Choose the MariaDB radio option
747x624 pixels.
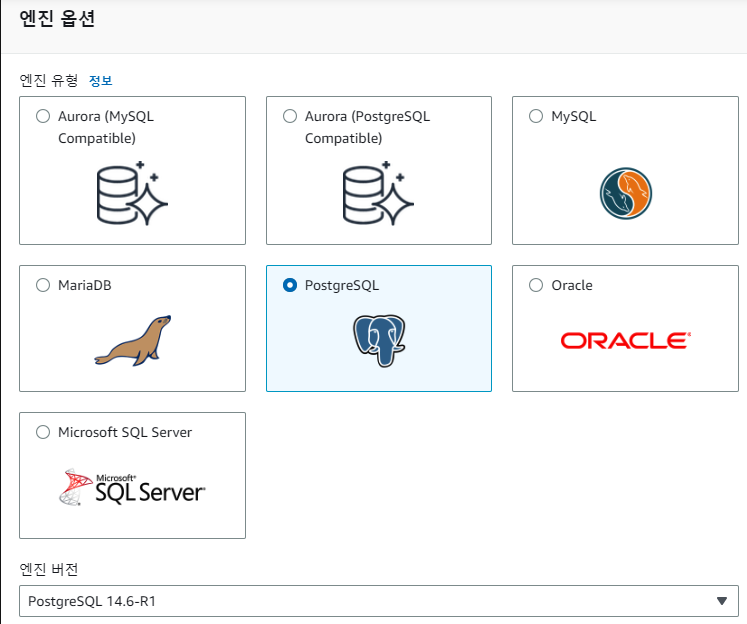point(43,285)
